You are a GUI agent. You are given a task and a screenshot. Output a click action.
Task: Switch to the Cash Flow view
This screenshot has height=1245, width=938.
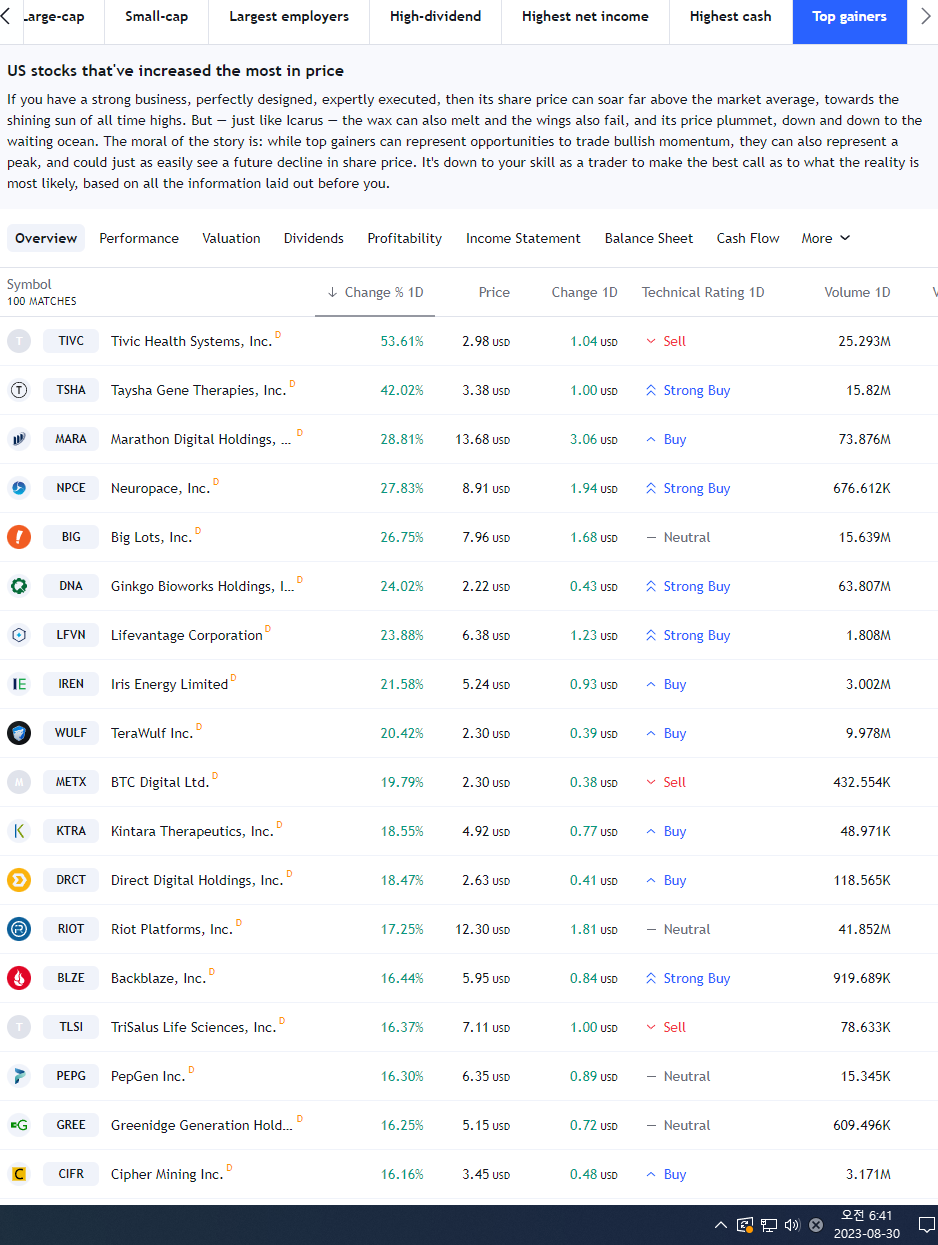point(748,238)
